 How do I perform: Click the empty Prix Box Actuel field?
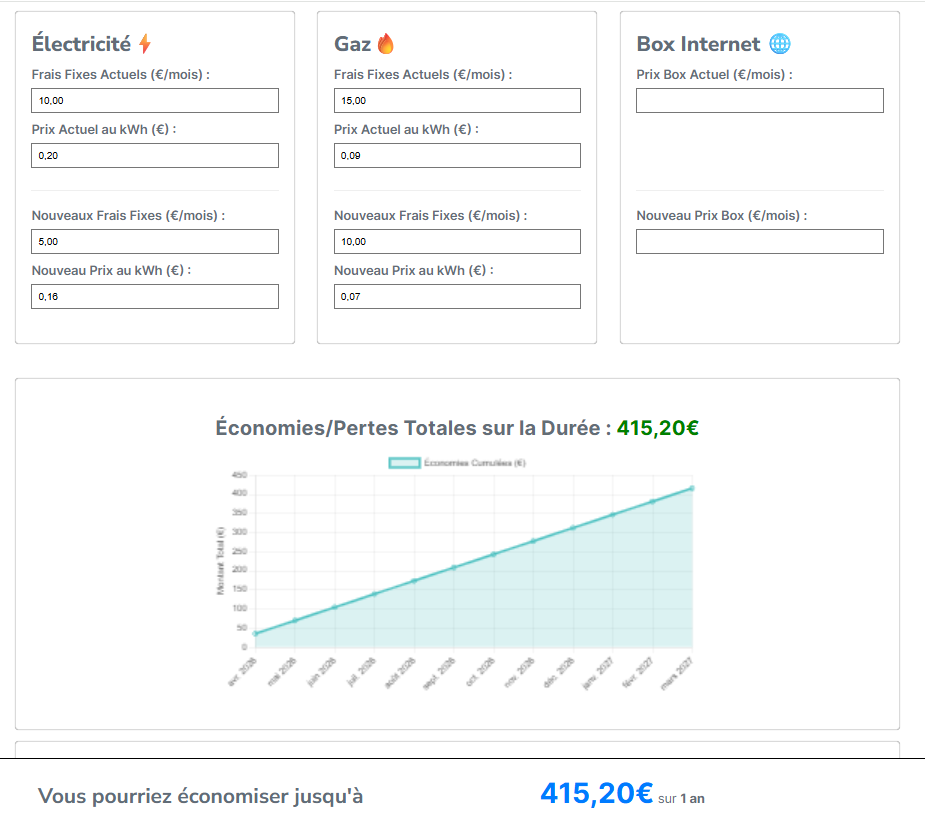760,101
